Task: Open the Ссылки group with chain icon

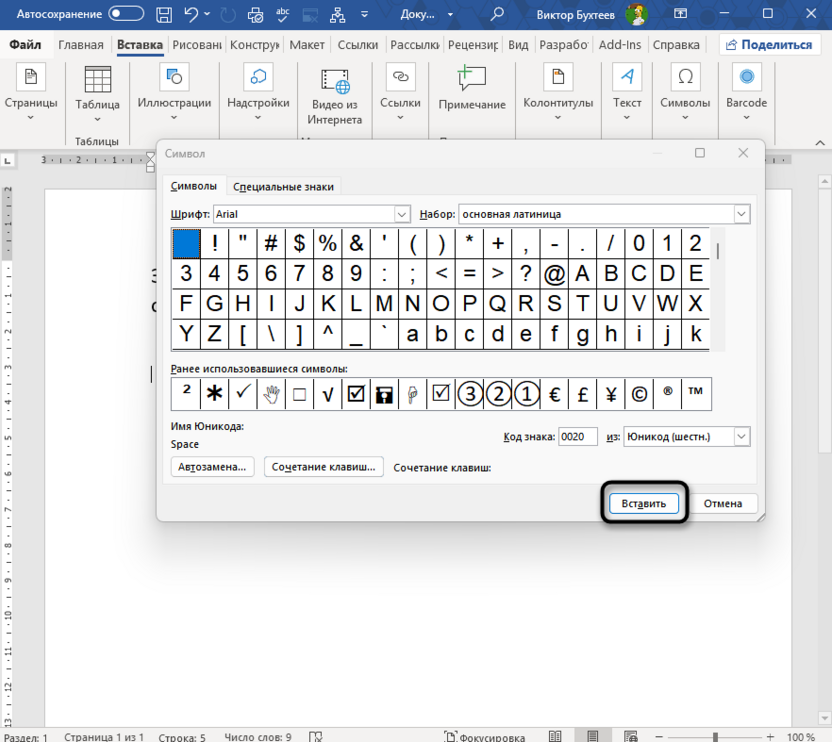Action: 400,92
